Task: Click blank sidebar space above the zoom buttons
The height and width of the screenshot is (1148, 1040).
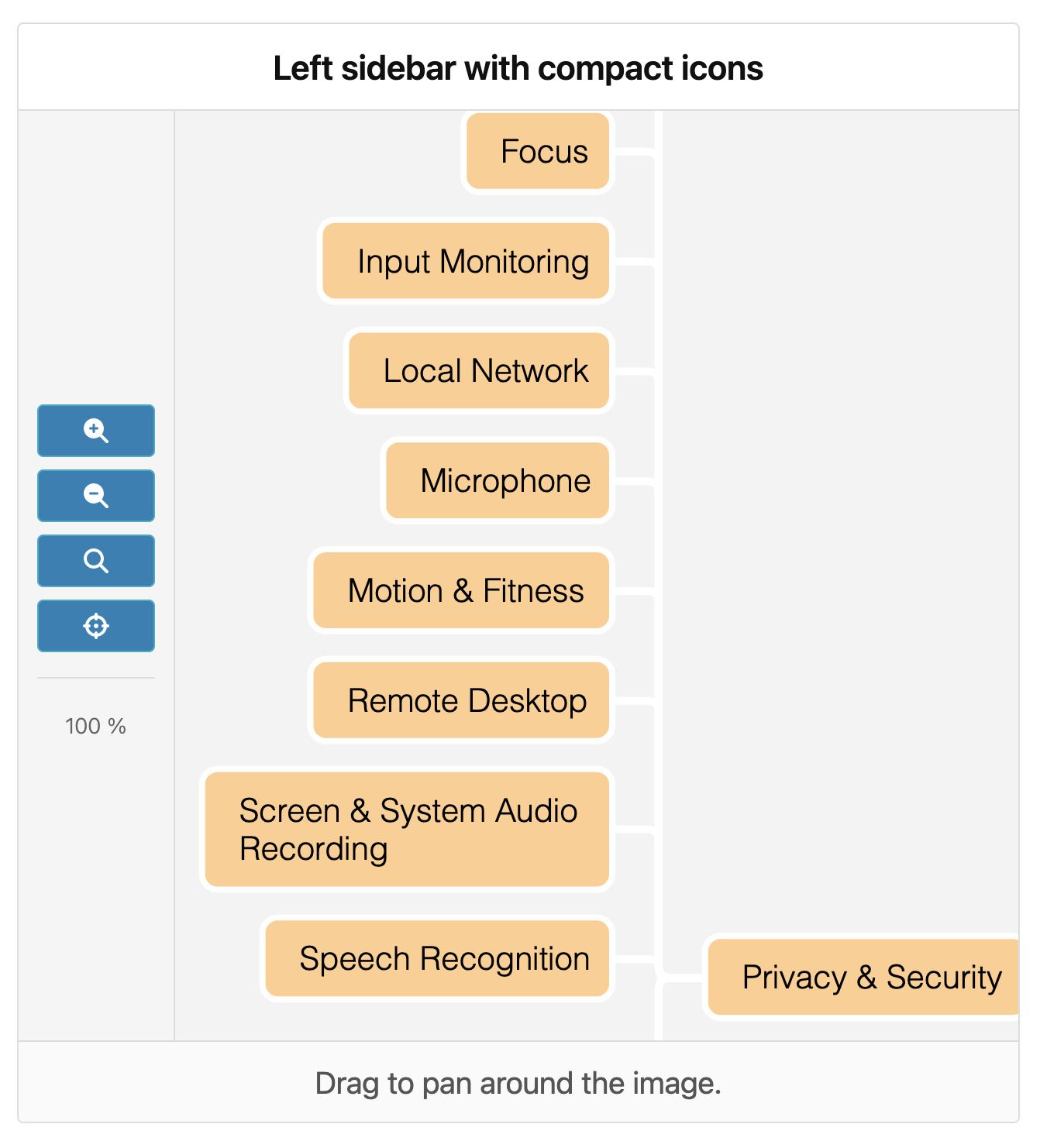Action: tap(96, 256)
